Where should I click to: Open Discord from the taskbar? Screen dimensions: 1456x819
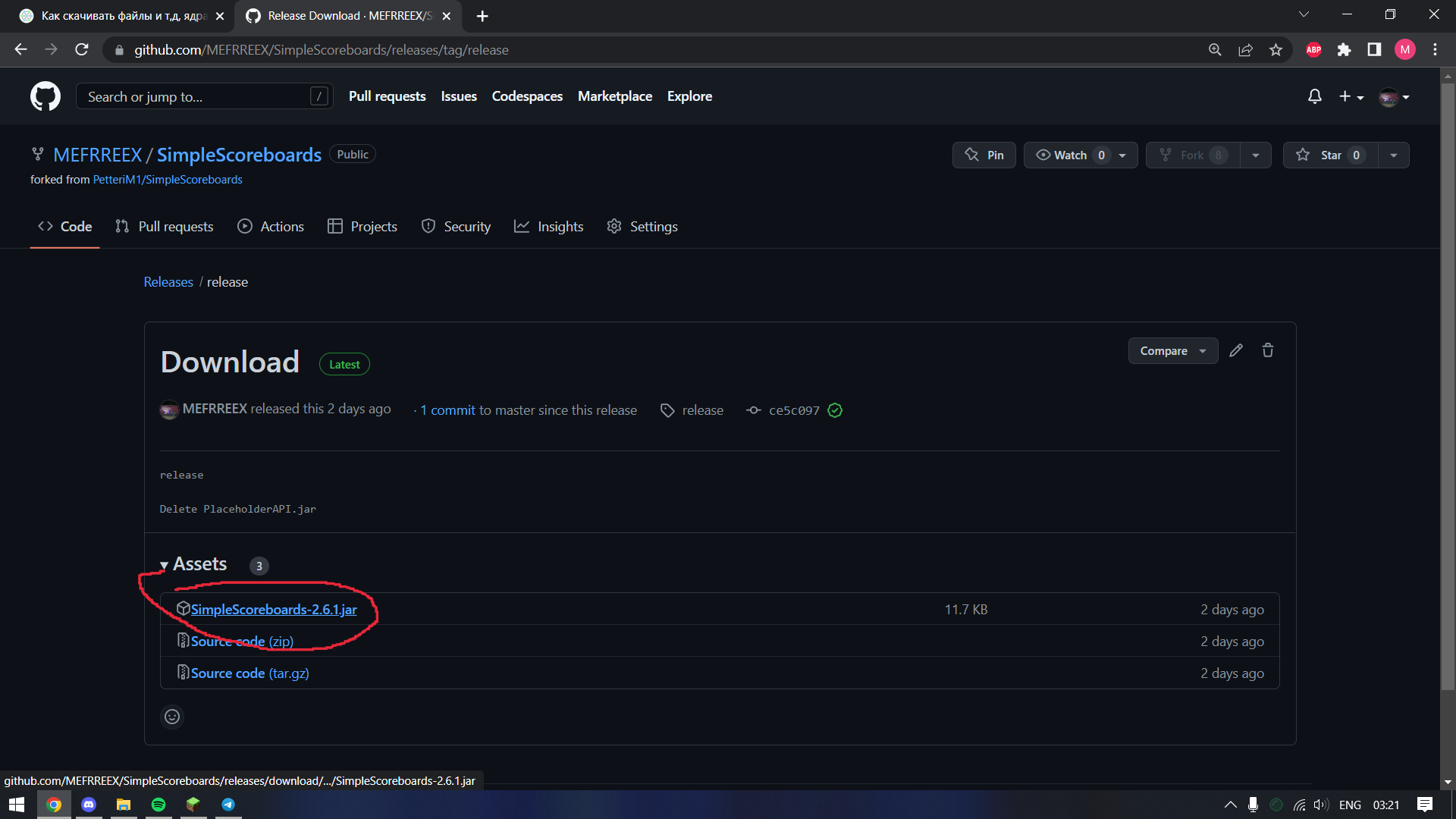pyautogui.click(x=89, y=805)
